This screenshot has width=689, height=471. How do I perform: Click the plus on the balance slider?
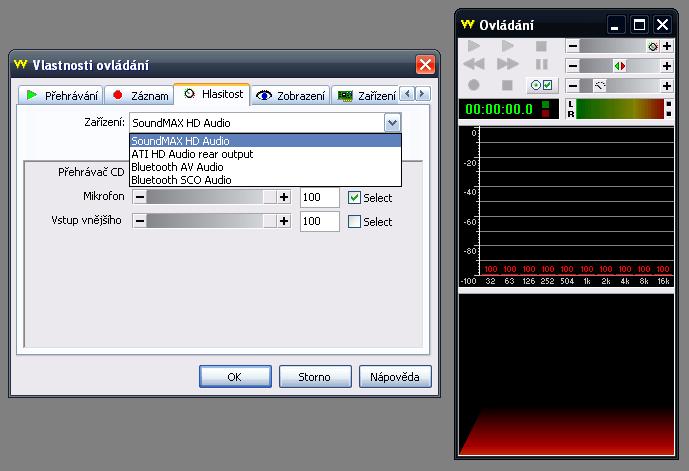pyautogui.click(x=667, y=66)
